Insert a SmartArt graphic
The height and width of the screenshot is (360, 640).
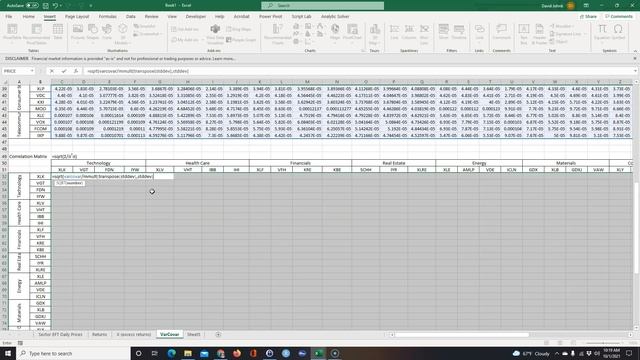click(145, 27)
